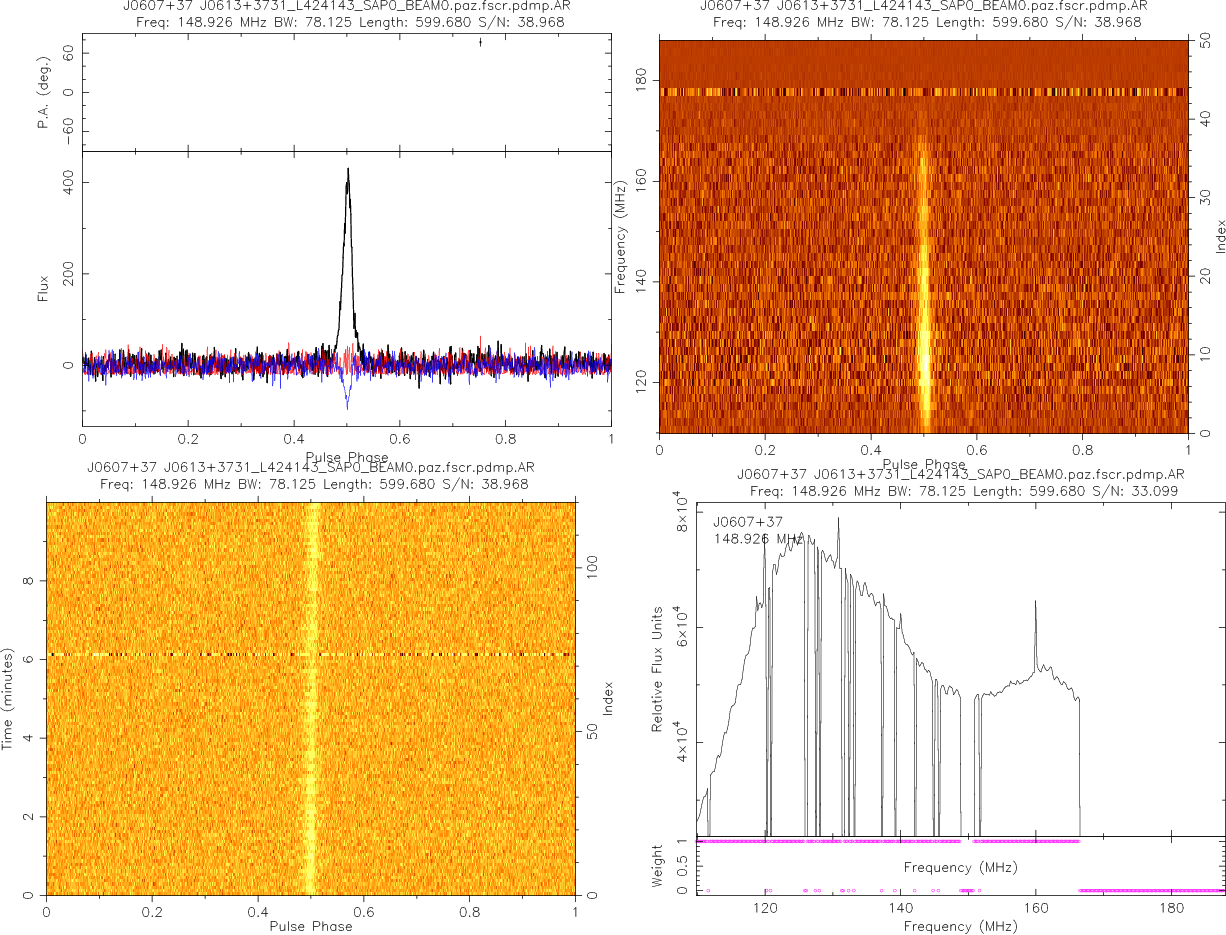Screen dimensions: 1226x935
Task: Click the Weight axis label
Action: click(657, 864)
